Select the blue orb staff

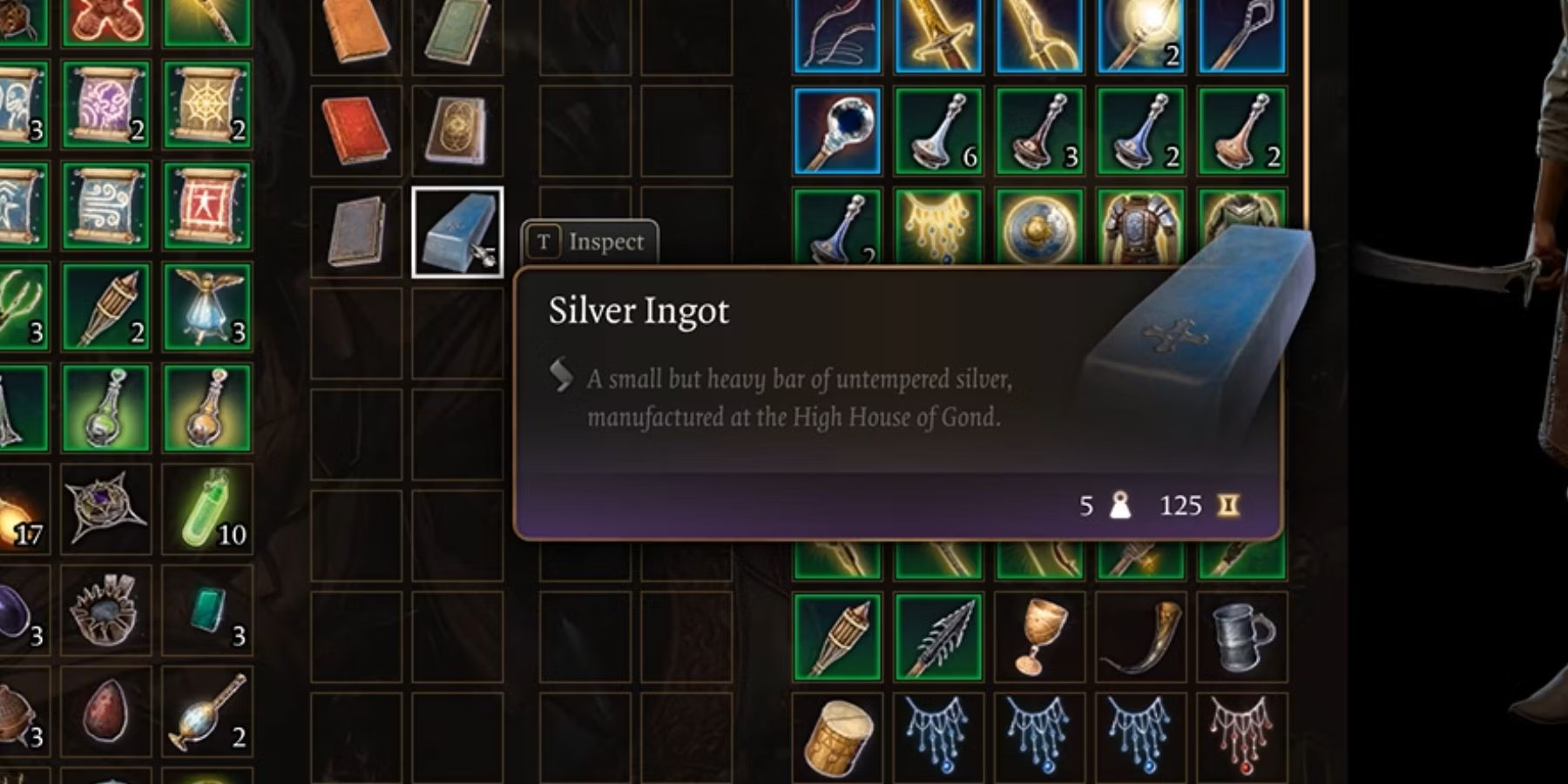(x=837, y=132)
